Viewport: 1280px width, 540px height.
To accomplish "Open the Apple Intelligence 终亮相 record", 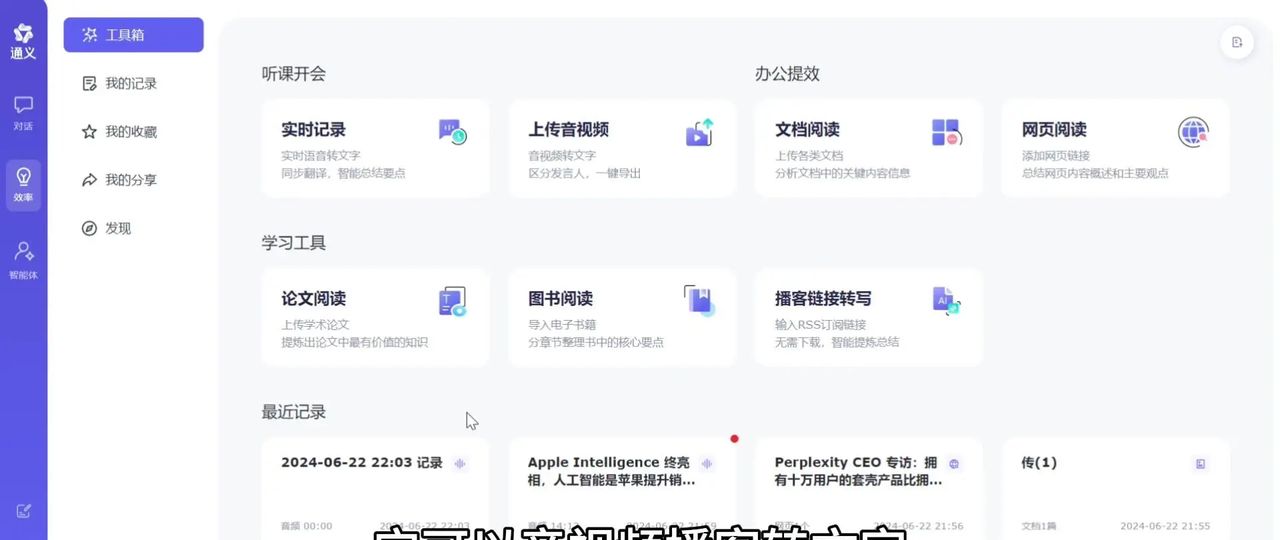I will point(622,488).
